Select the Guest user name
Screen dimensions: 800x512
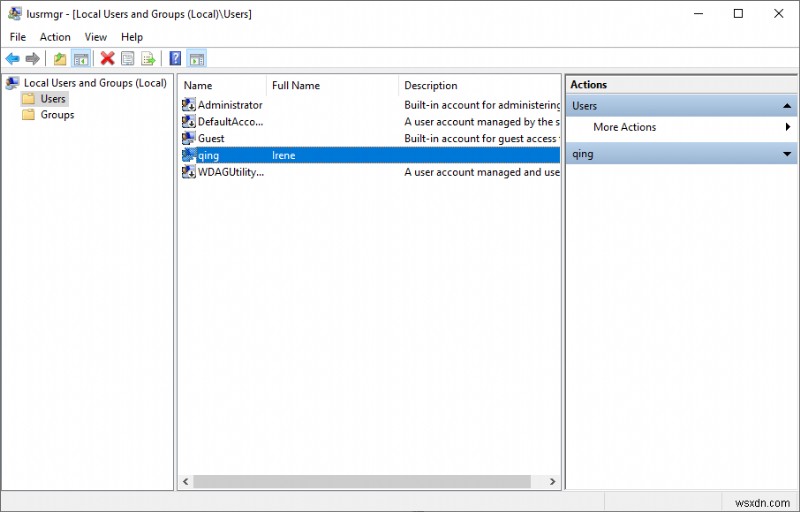point(211,138)
